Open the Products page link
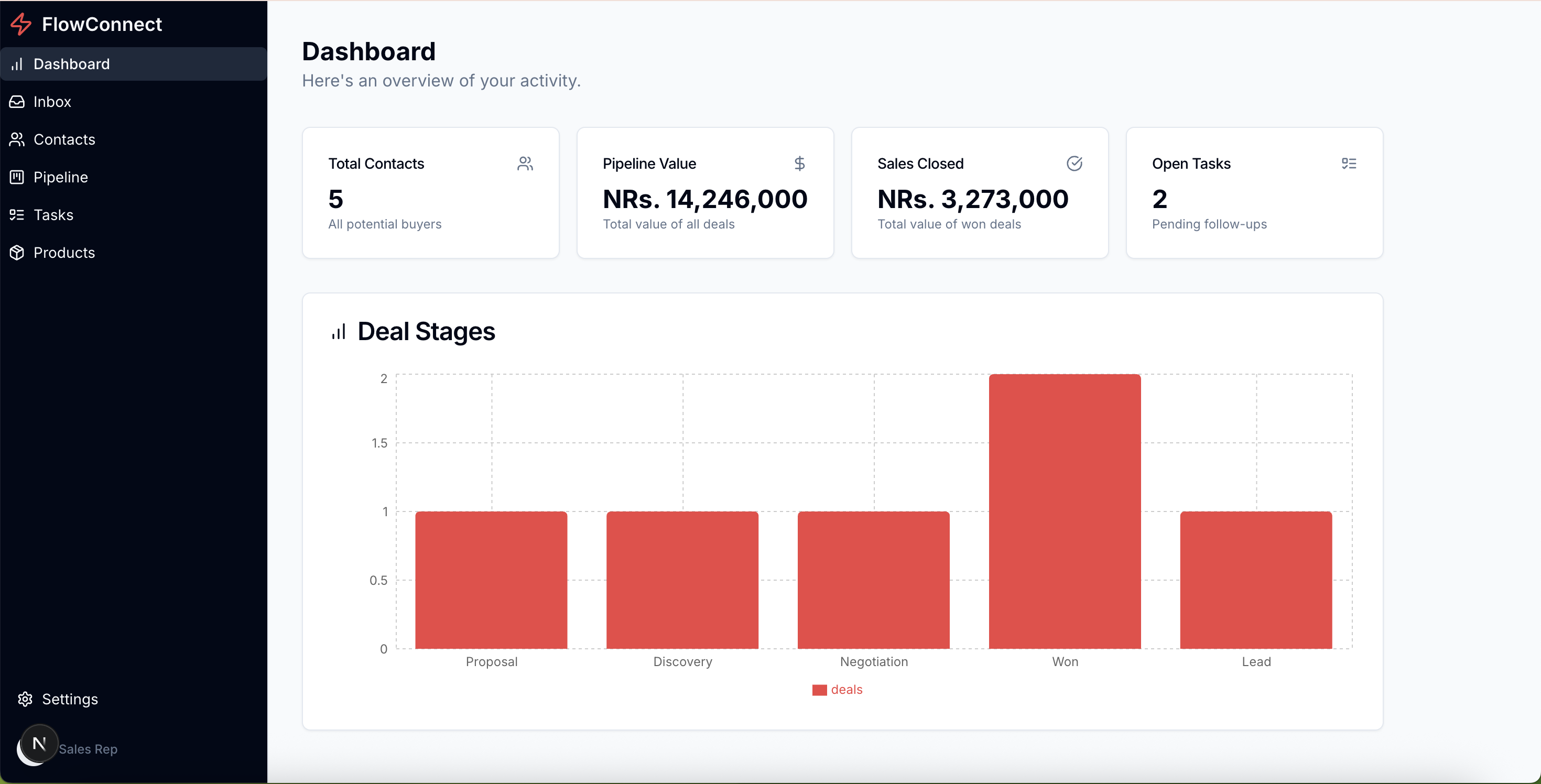 (64, 253)
